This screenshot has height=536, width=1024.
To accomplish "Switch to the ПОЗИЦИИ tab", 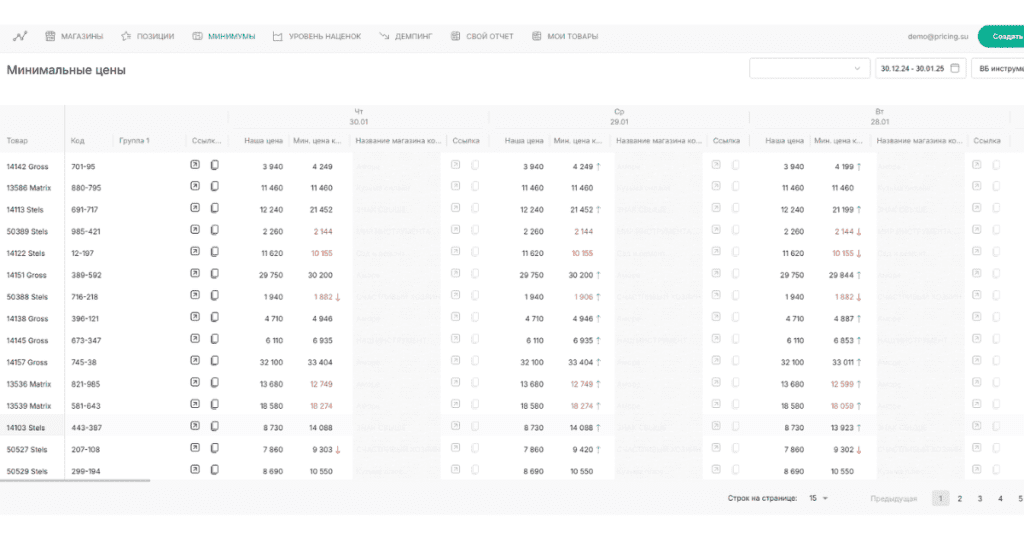I will click(148, 36).
